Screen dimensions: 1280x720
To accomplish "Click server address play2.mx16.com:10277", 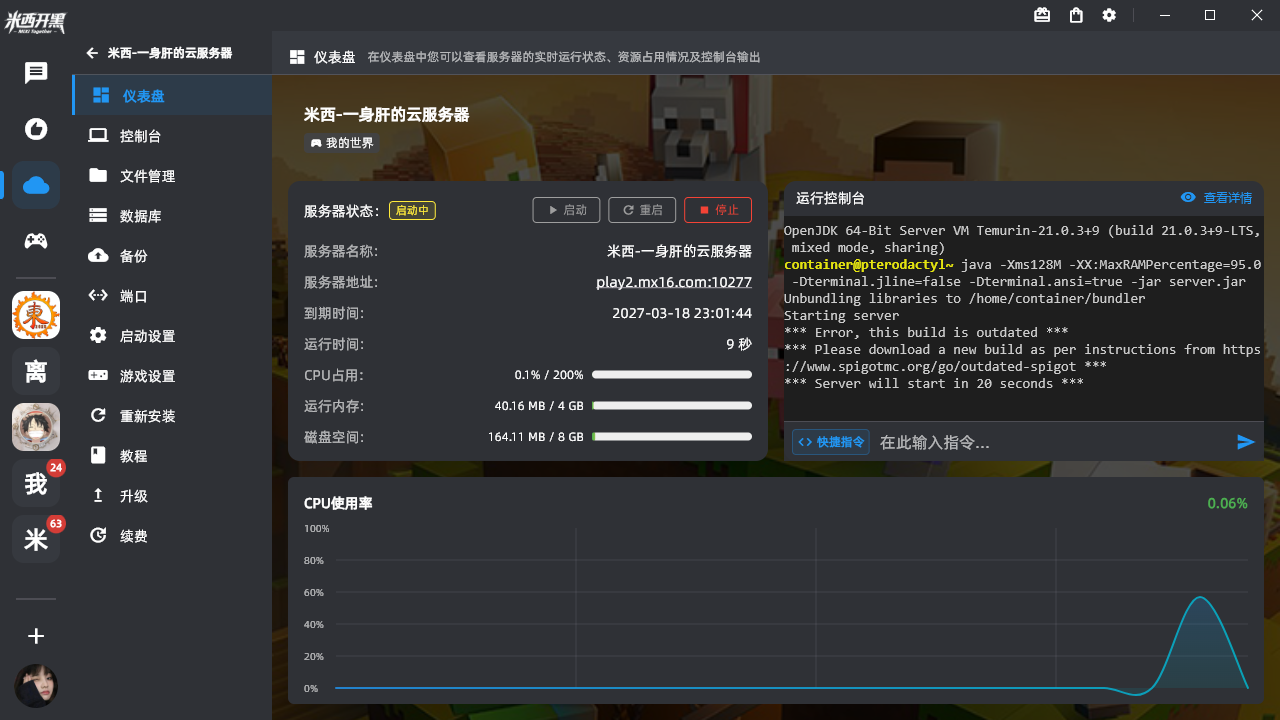I will click(x=673, y=282).
